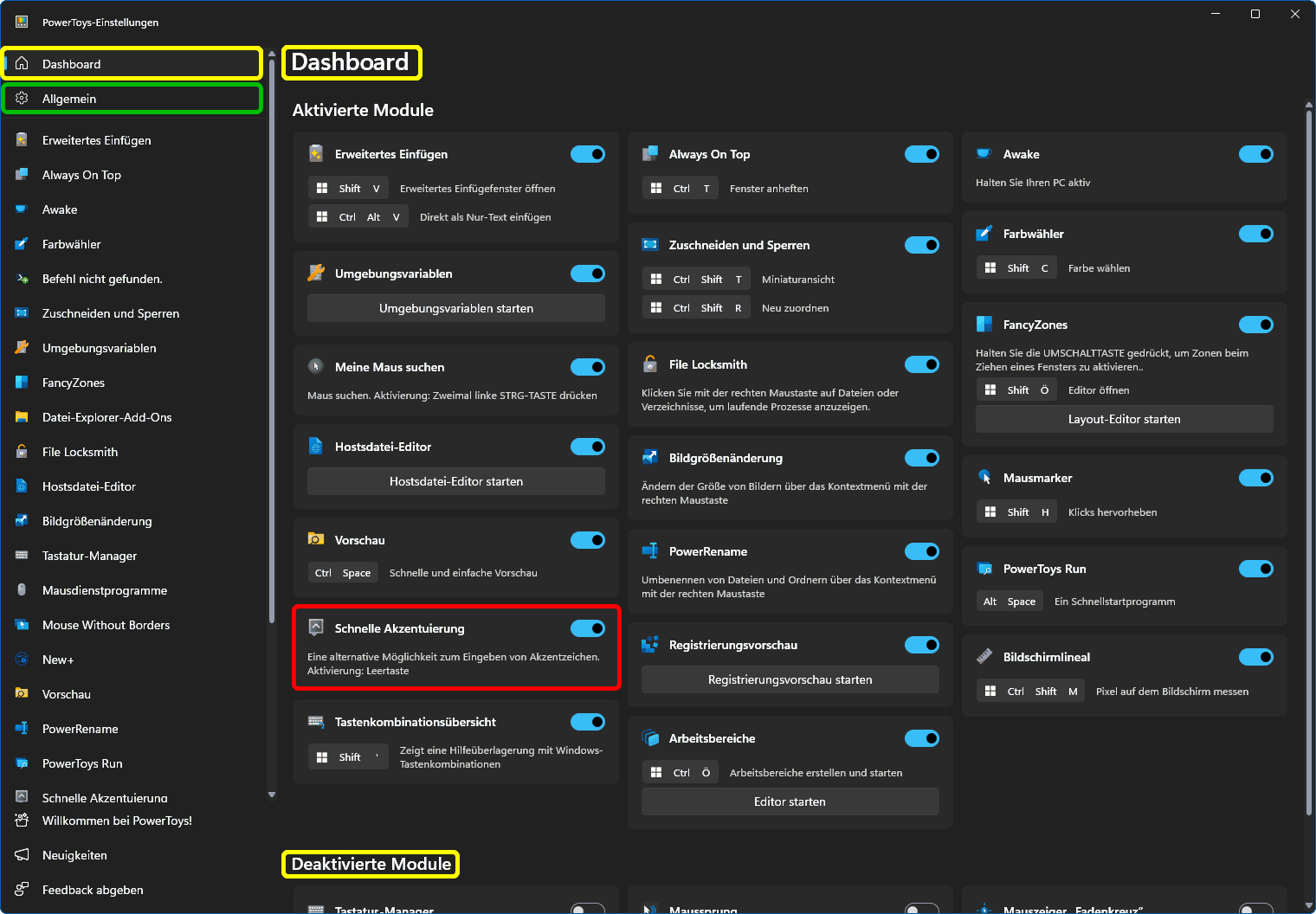Click the Bildschirmlineal ruler icon on the dashboard card
The image size is (1316, 914).
[x=984, y=657]
